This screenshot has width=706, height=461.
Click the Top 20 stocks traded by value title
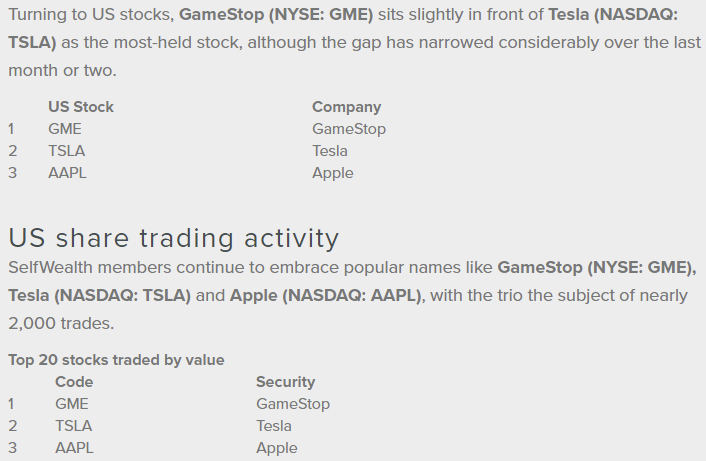coord(116,360)
